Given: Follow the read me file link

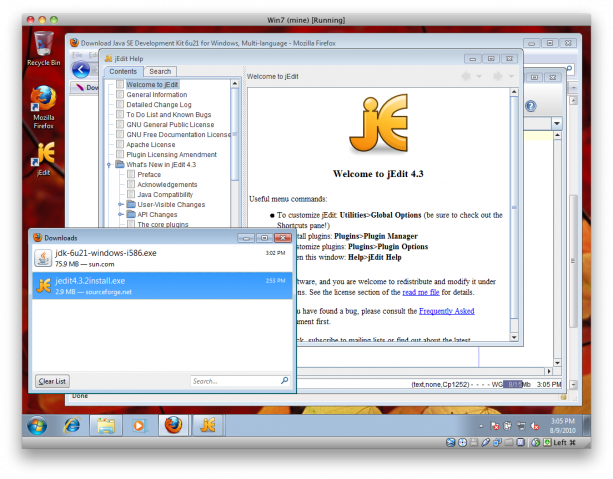Looking at the screenshot, I should click(421, 292).
